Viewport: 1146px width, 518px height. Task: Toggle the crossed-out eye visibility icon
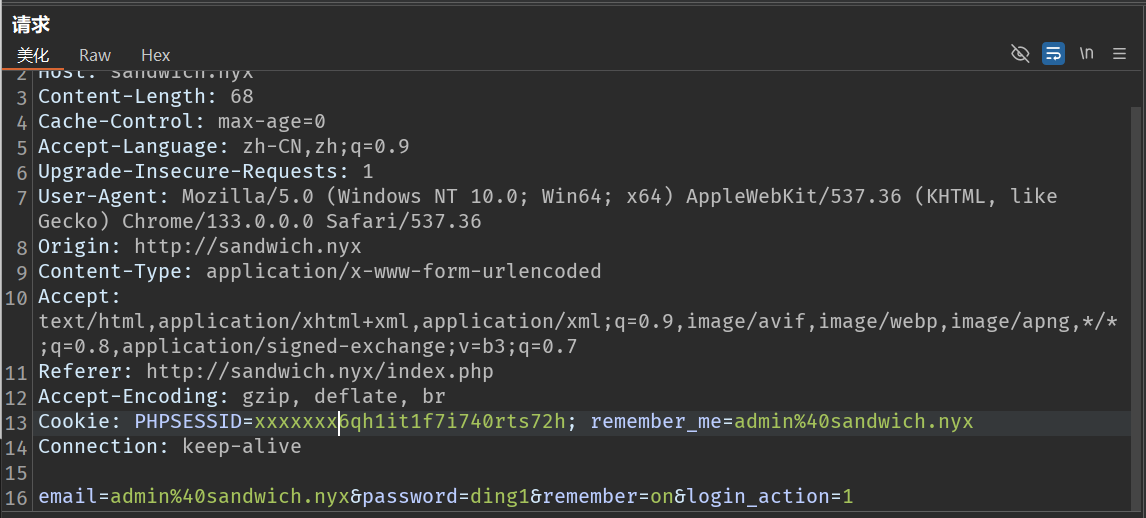1020,54
